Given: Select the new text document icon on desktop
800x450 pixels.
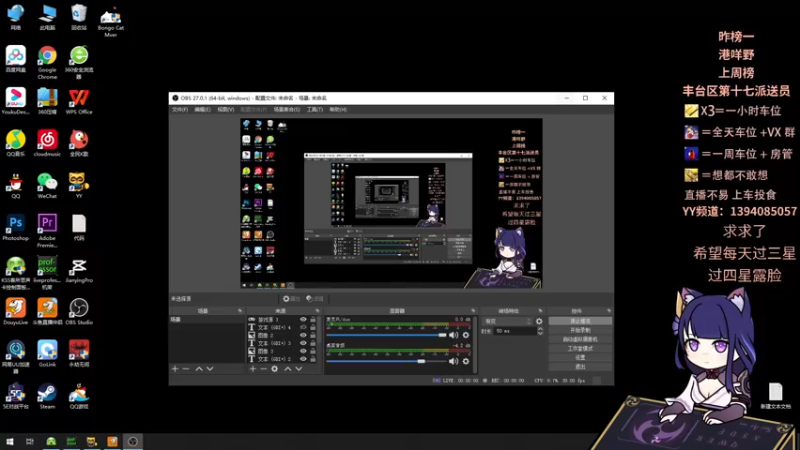Looking at the screenshot, I should pyautogui.click(x=776, y=396).
